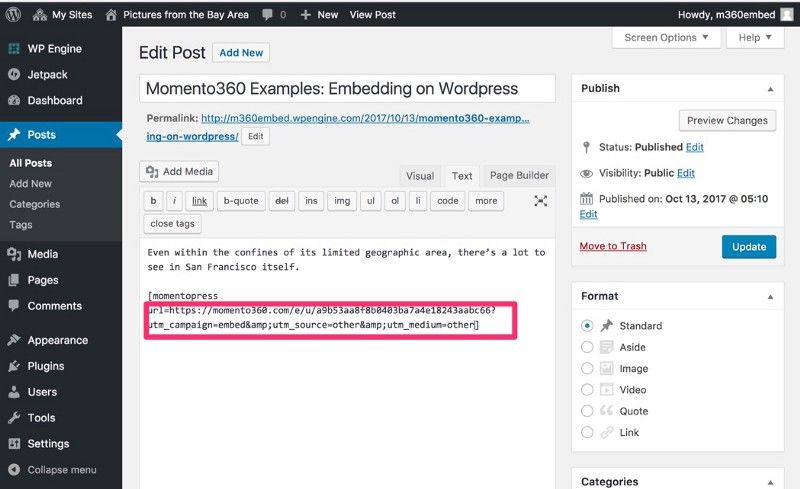Click the permalink Edit button
Screen dimensions: 800x489
pos(256,136)
